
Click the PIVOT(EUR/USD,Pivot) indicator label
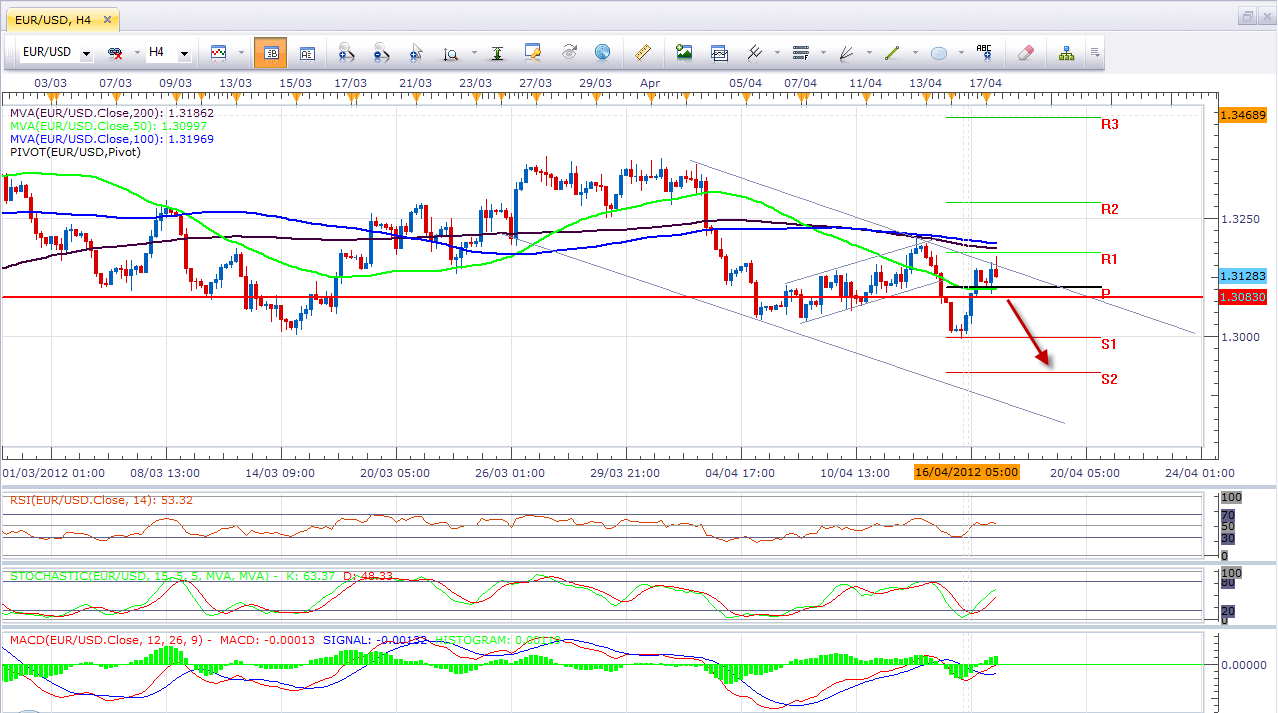pos(75,152)
